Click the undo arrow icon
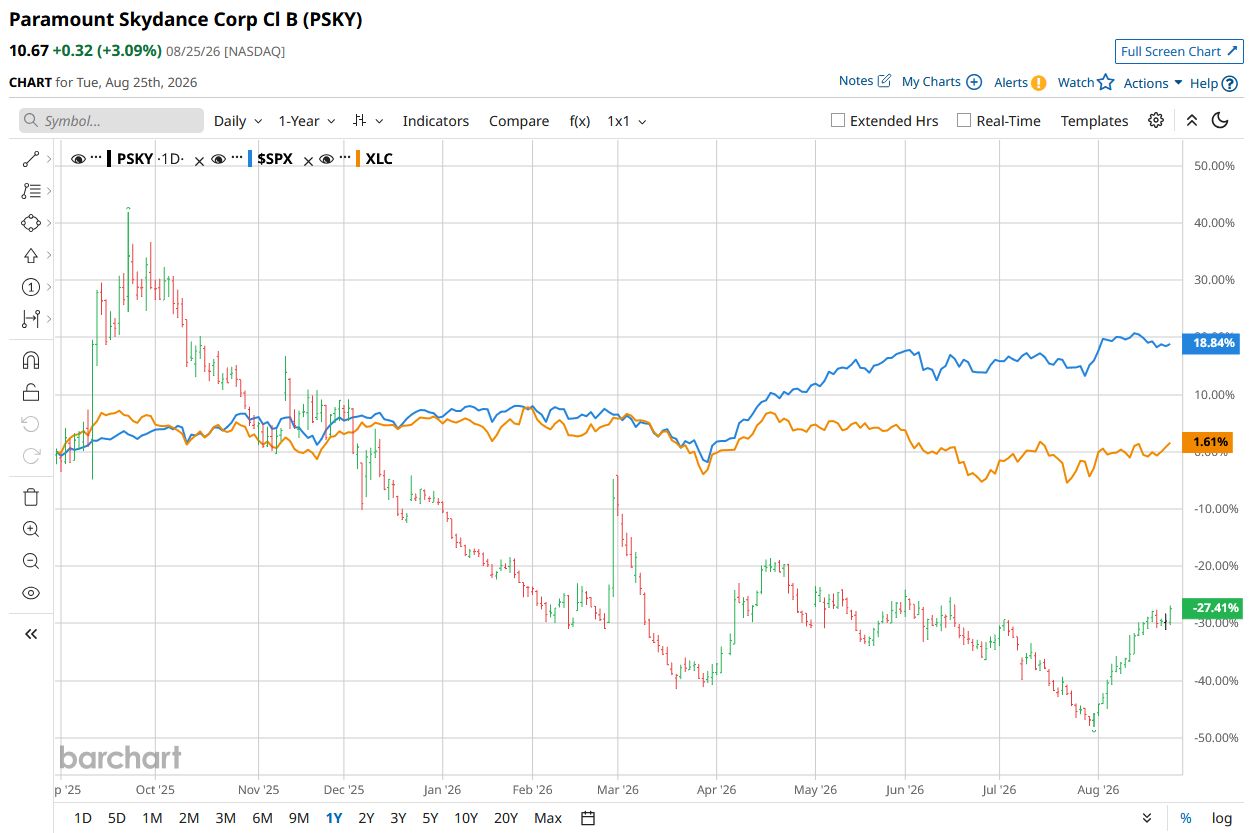The height and width of the screenshot is (833, 1258). click(30, 424)
